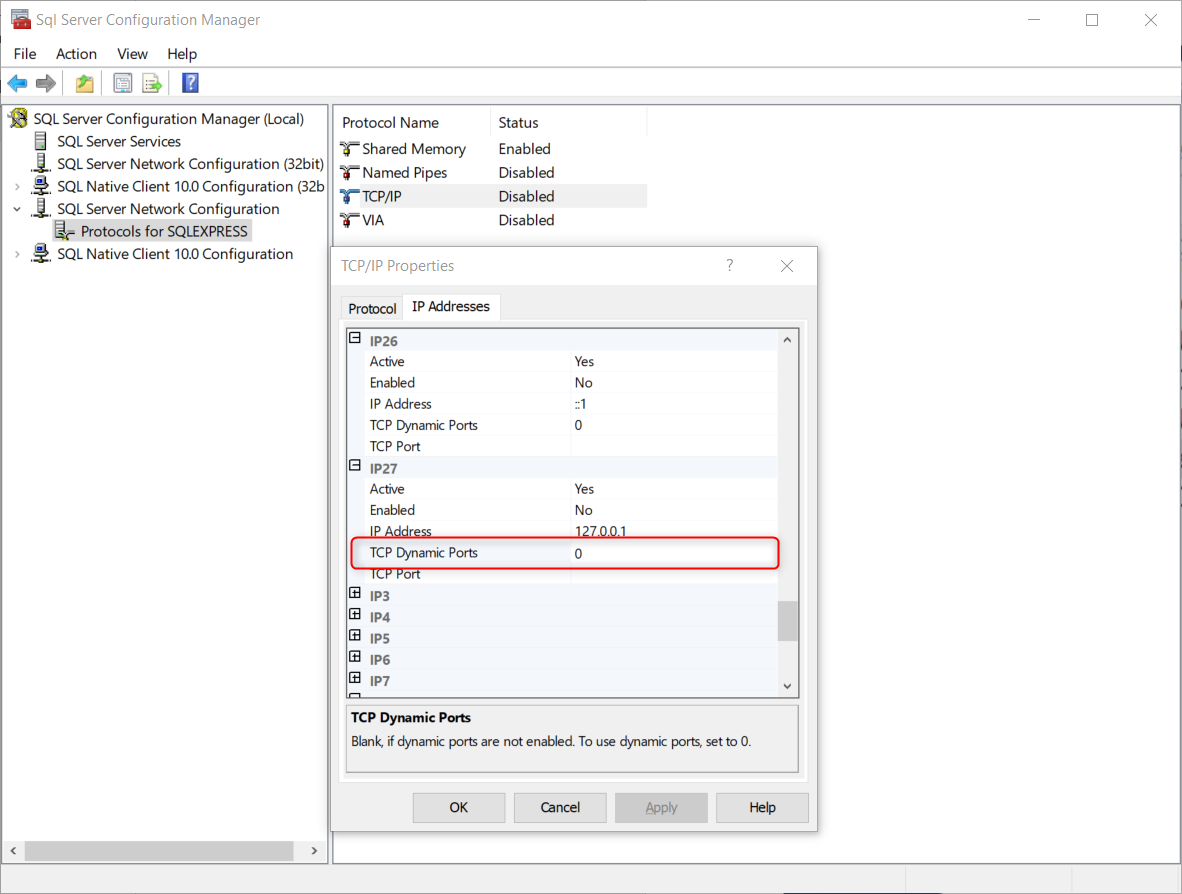Open the File menu

click(x=25, y=54)
